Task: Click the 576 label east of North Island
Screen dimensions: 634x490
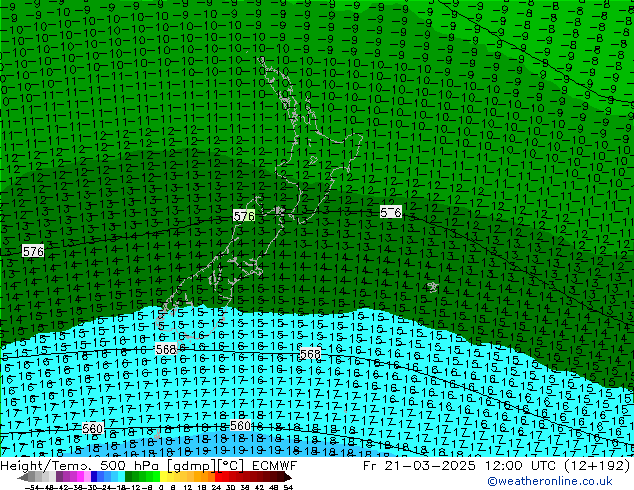Action: click(391, 212)
